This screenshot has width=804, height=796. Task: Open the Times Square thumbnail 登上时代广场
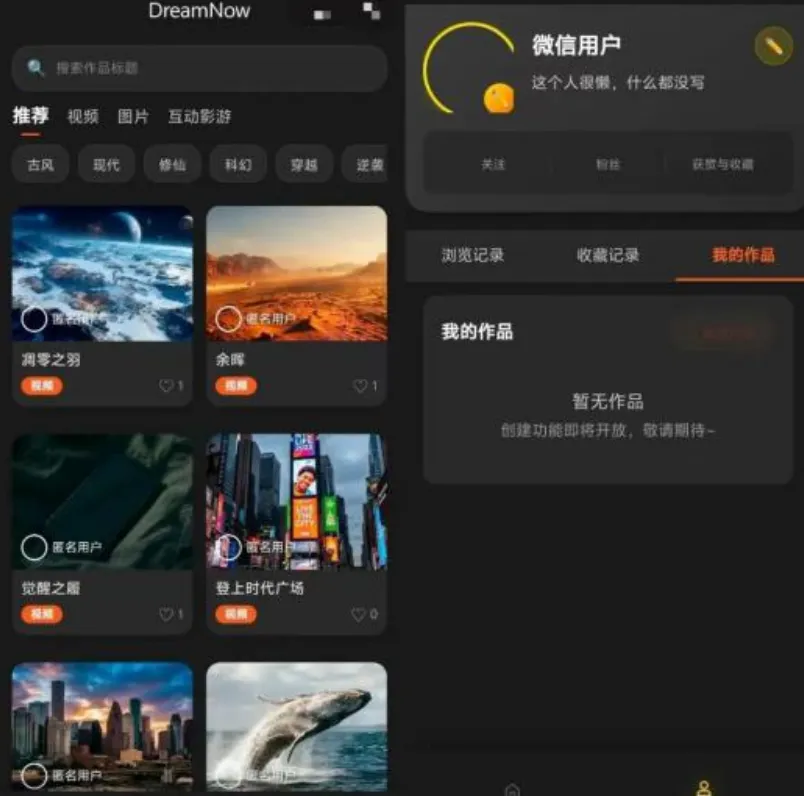tap(296, 501)
